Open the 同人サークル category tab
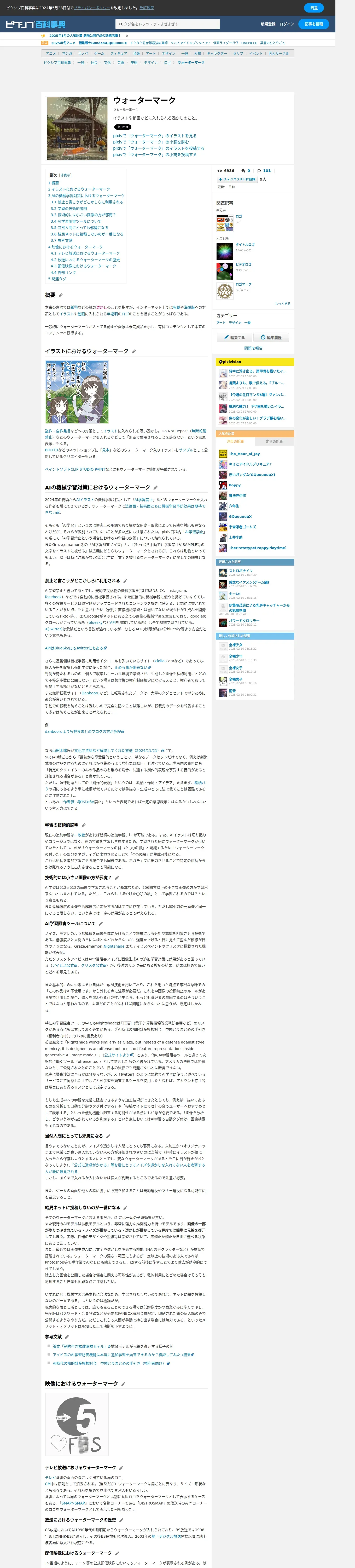 (279, 54)
